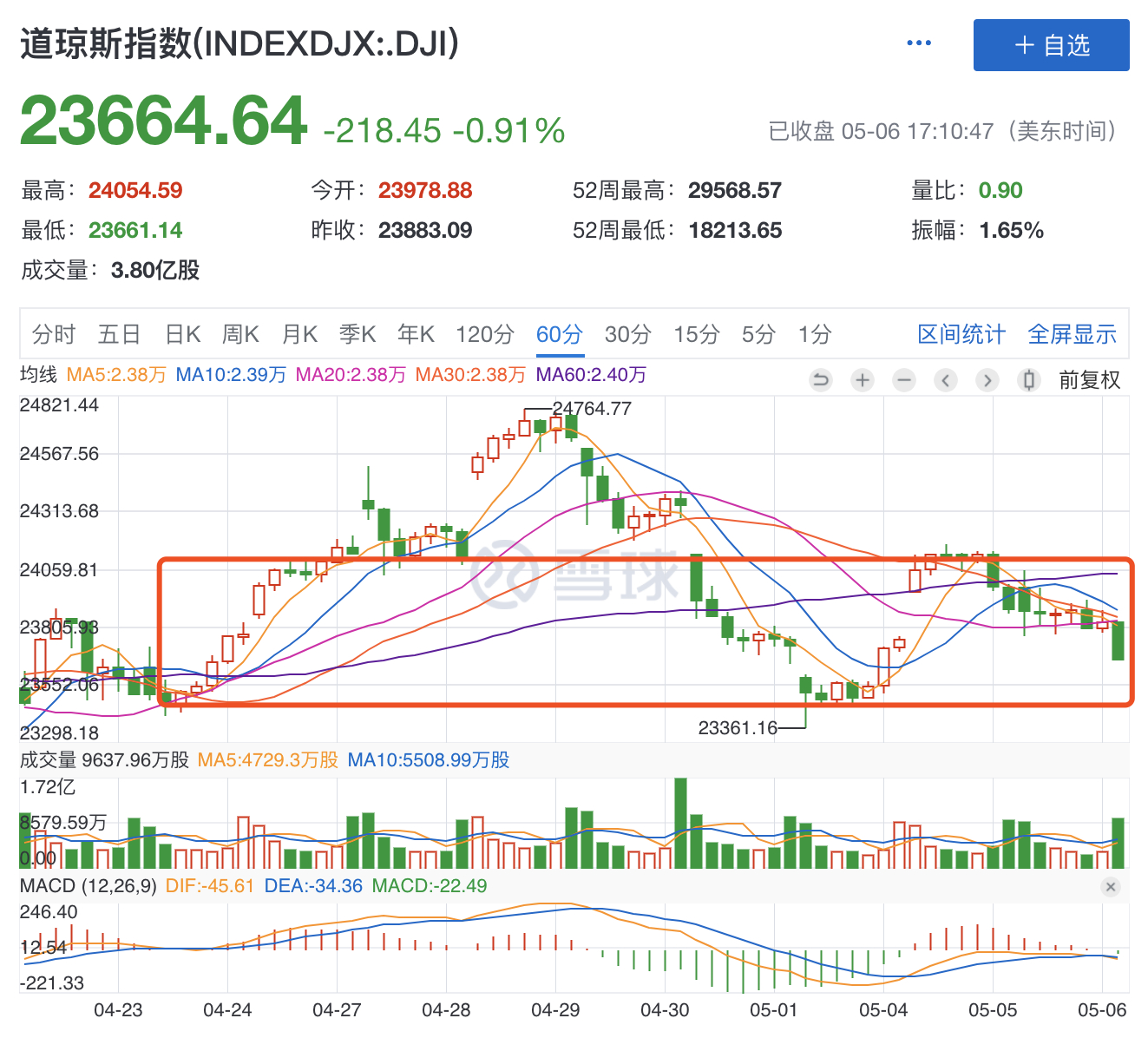This screenshot has width=1148, height=1038.
Task: Click the volume MA5:4729.3万股 label
Action: [268, 760]
